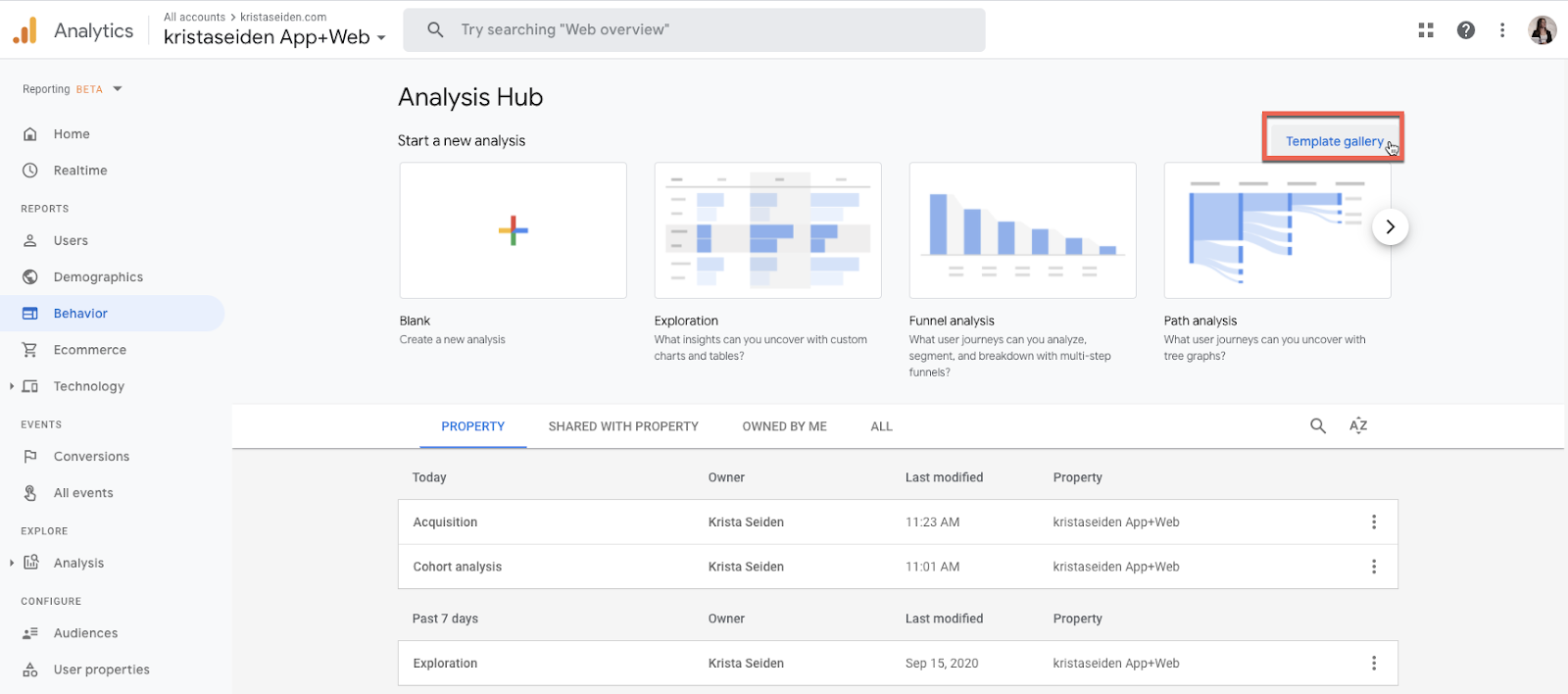Click the 'Owner' header under Today
The image size is (1568, 694).
726,477
